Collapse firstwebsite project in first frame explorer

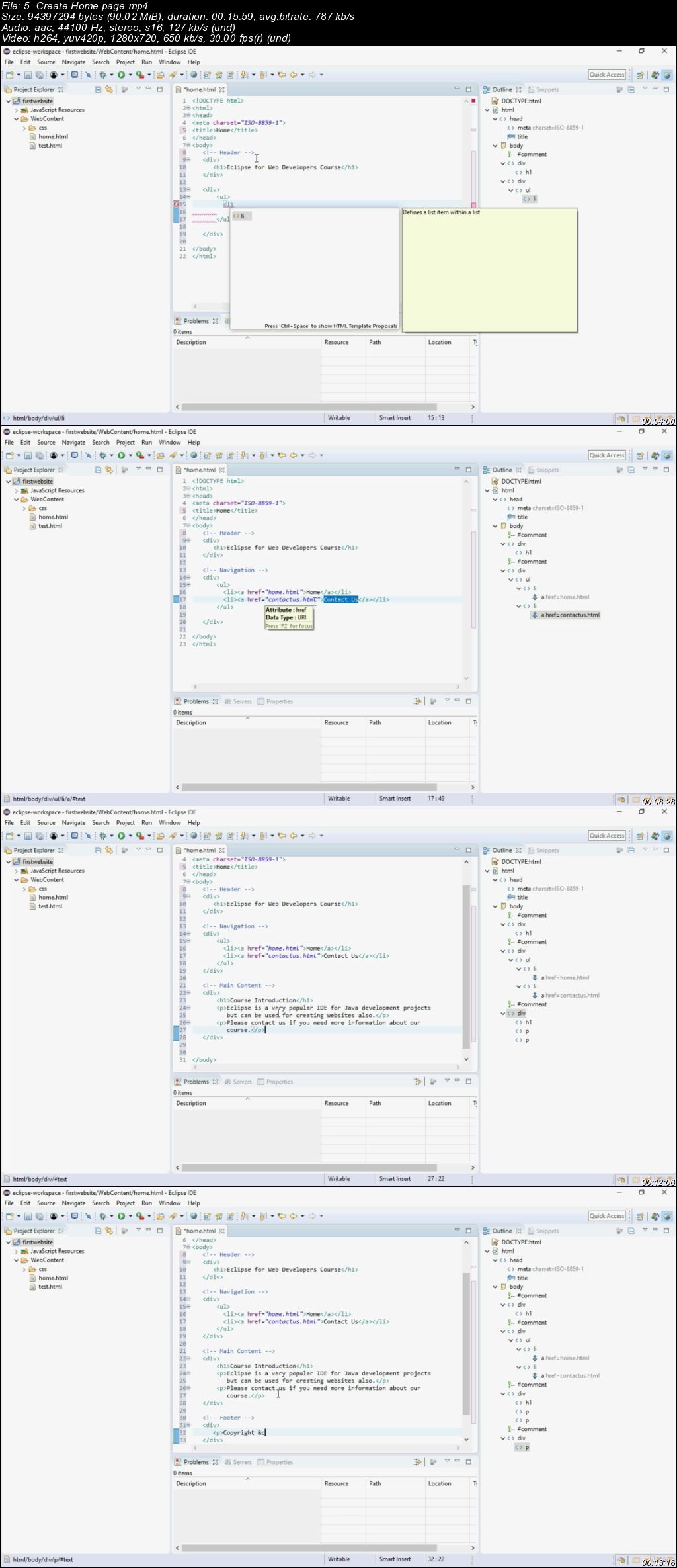8,101
